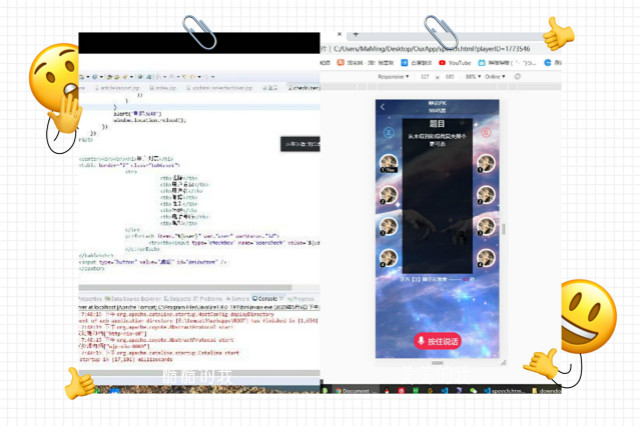Select red-side player avatar numbered 2

point(486,195)
